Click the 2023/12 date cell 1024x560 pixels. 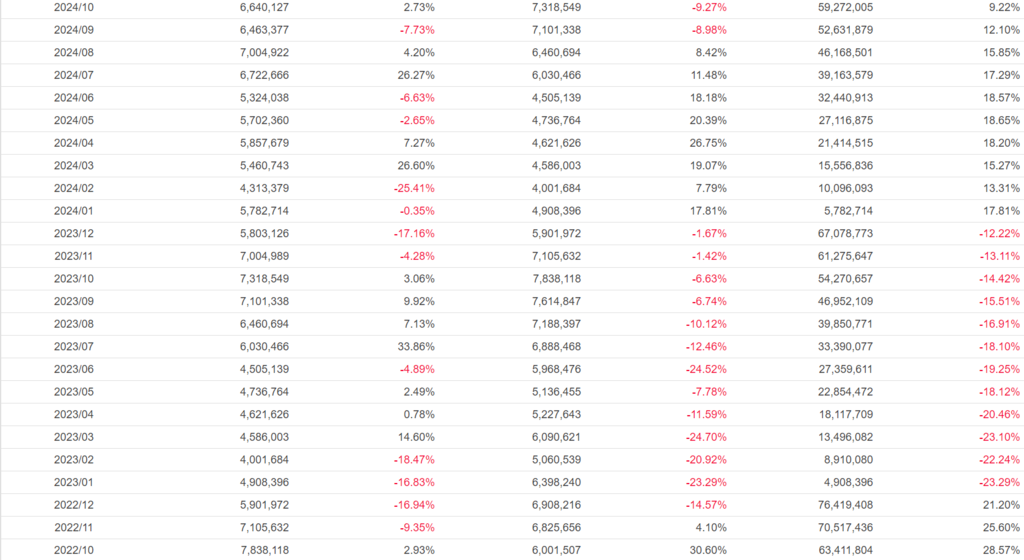coord(72,233)
